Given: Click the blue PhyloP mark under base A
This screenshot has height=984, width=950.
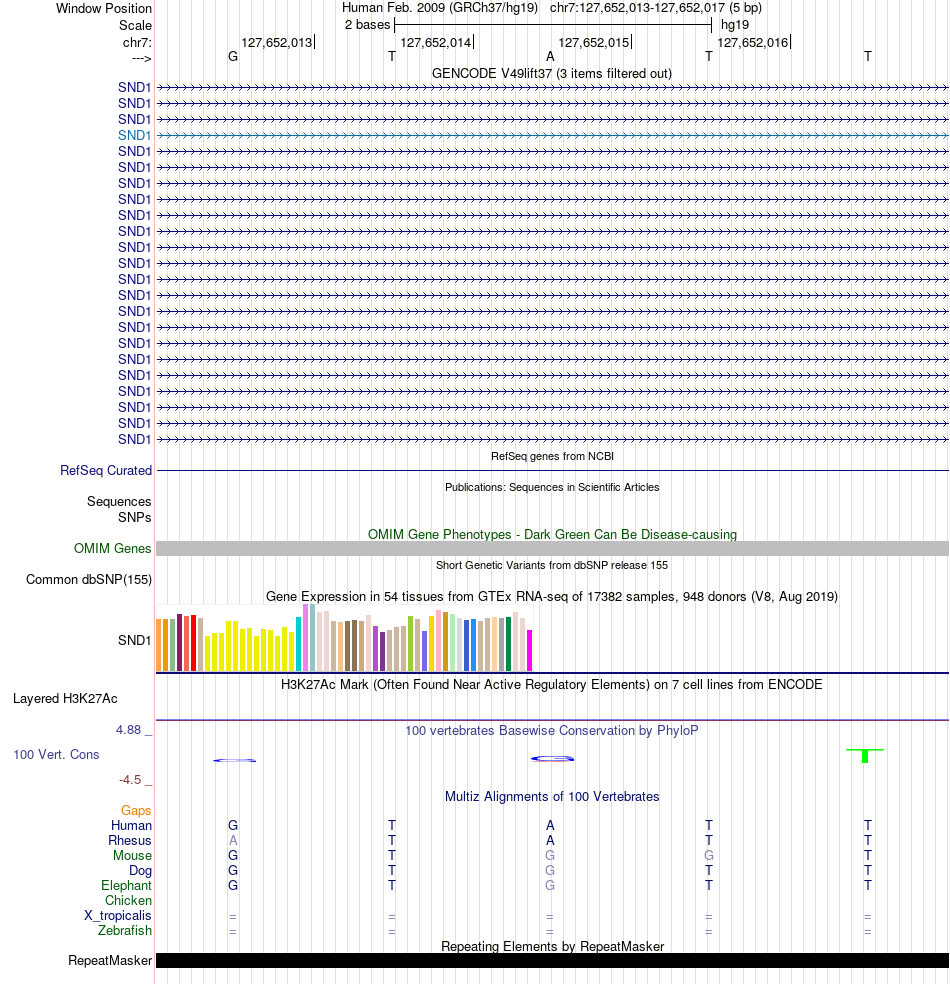Looking at the screenshot, I should [553, 759].
